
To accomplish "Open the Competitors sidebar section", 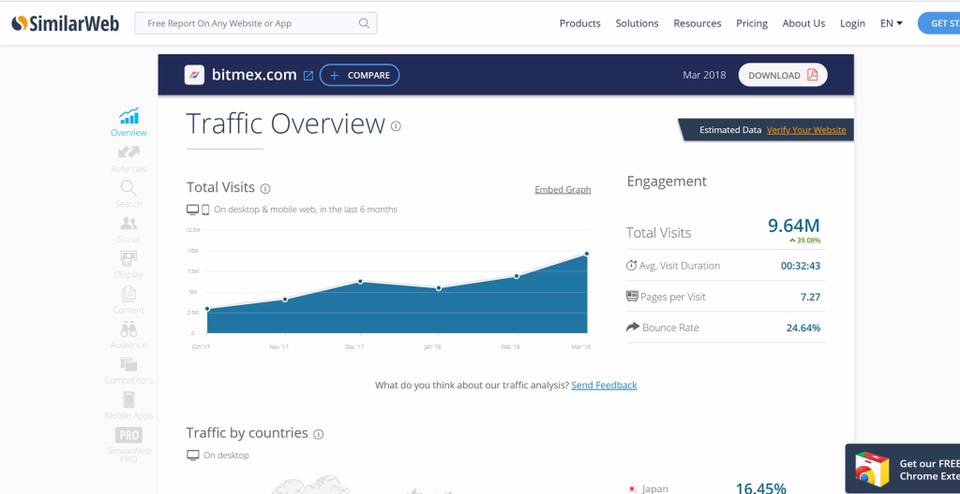I will click(x=129, y=370).
